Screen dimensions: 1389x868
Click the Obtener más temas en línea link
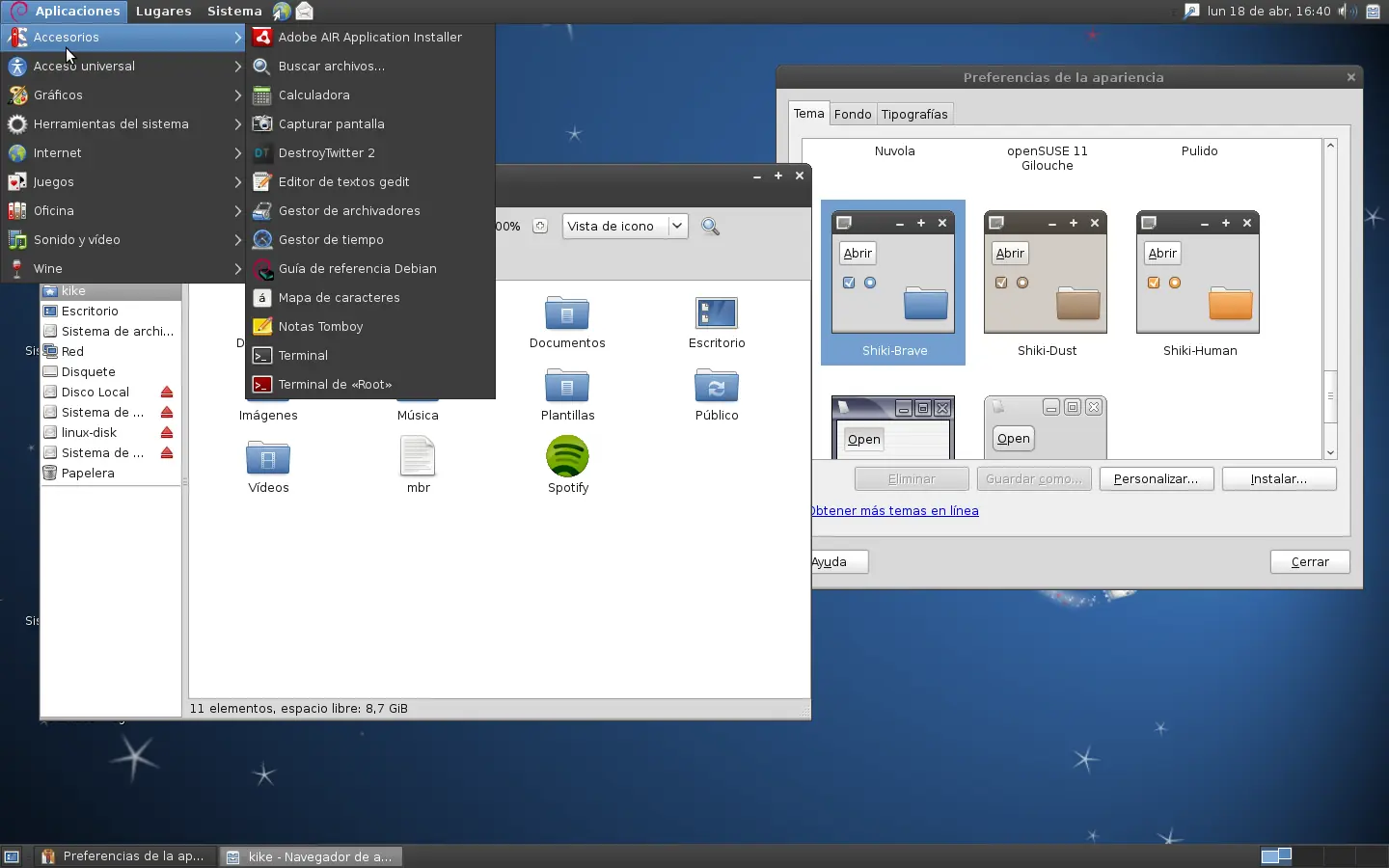[895, 510]
